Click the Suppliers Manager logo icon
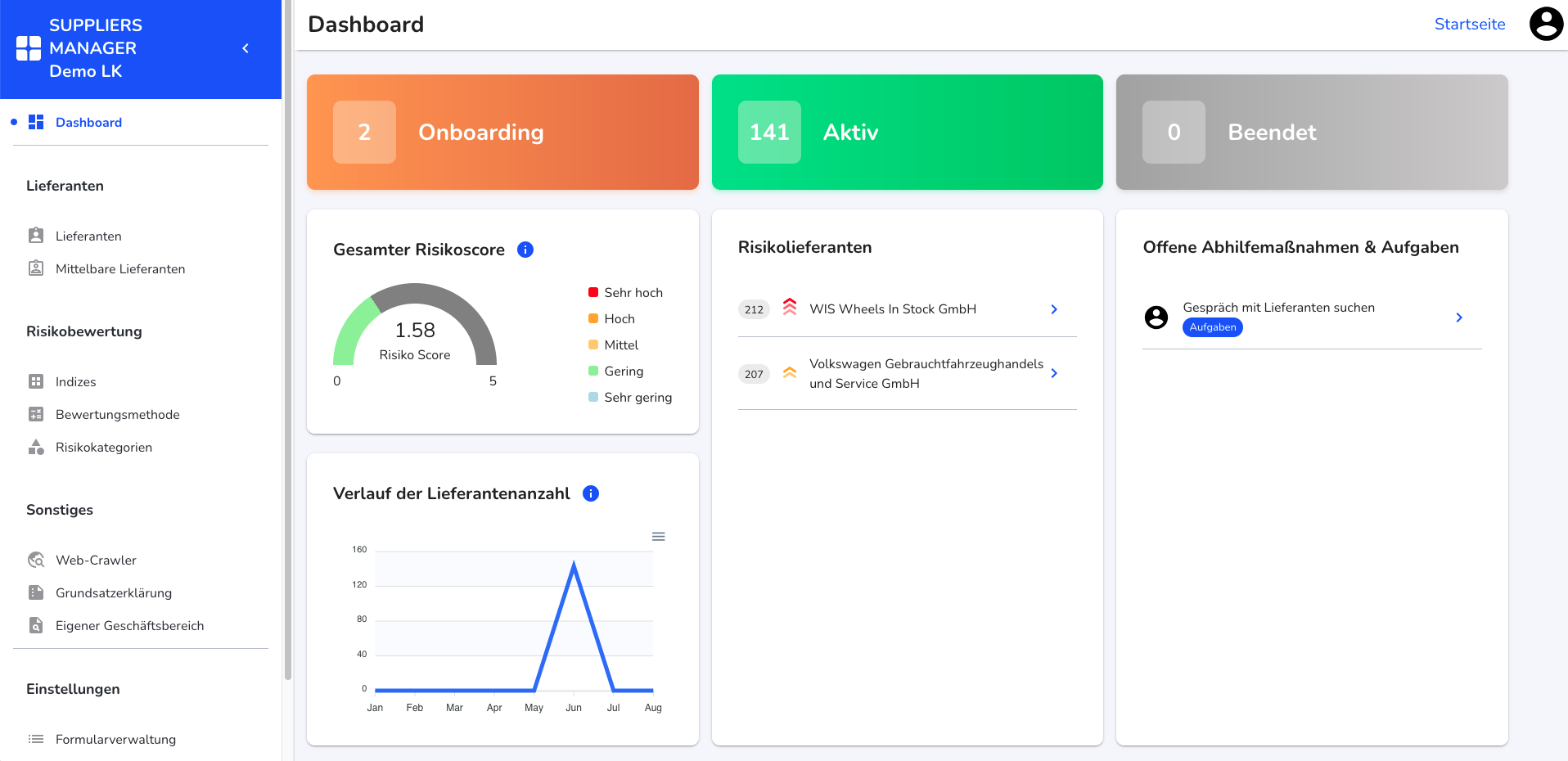 (29, 48)
